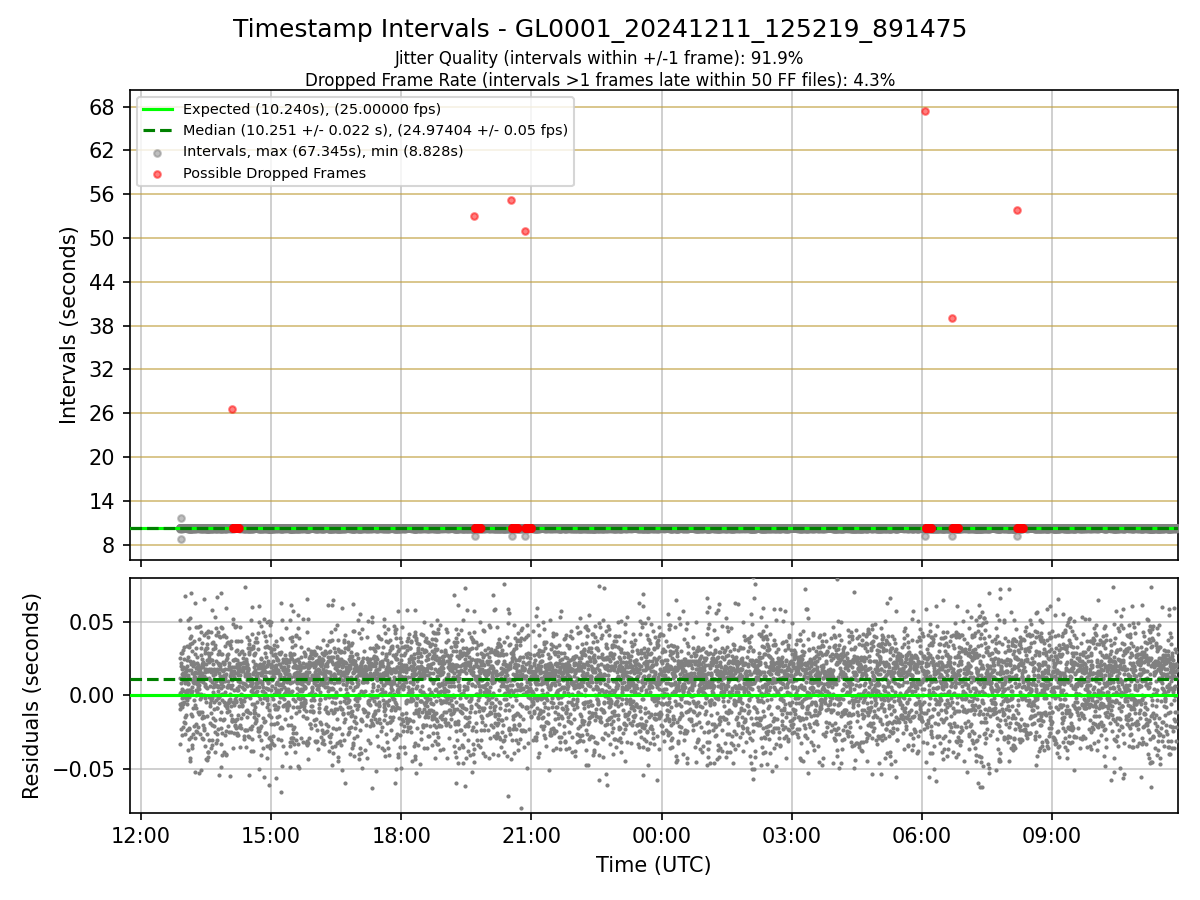Click the plot title 'Timestamp Intervals - GL0001_20241211_125219_891475'
Image resolution: width=1200 pixels, height=900 pixels.
tap(600, 29)
